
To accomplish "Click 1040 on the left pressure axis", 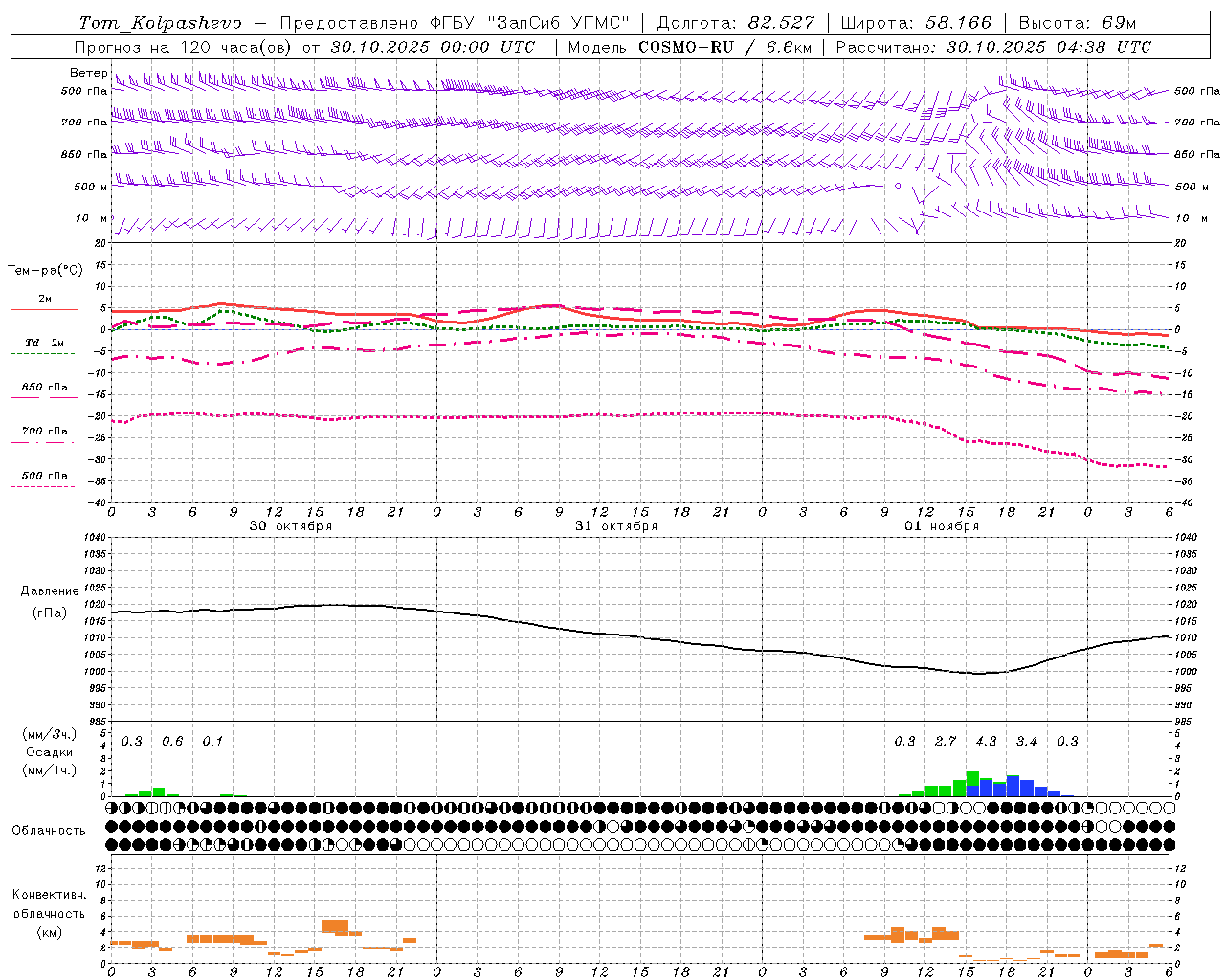I will 96,538.
